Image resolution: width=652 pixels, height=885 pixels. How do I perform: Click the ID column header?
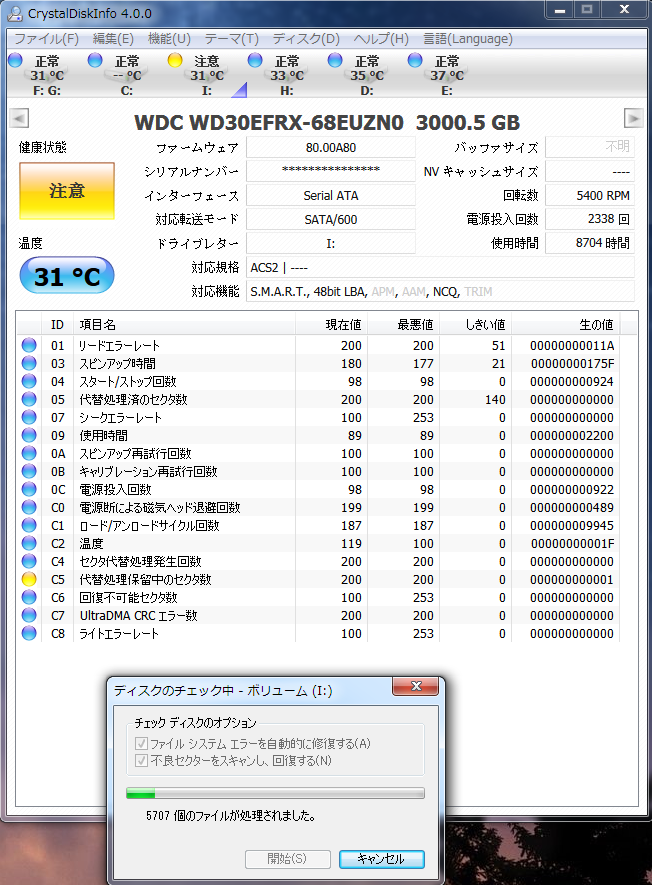tap(57, 325)
